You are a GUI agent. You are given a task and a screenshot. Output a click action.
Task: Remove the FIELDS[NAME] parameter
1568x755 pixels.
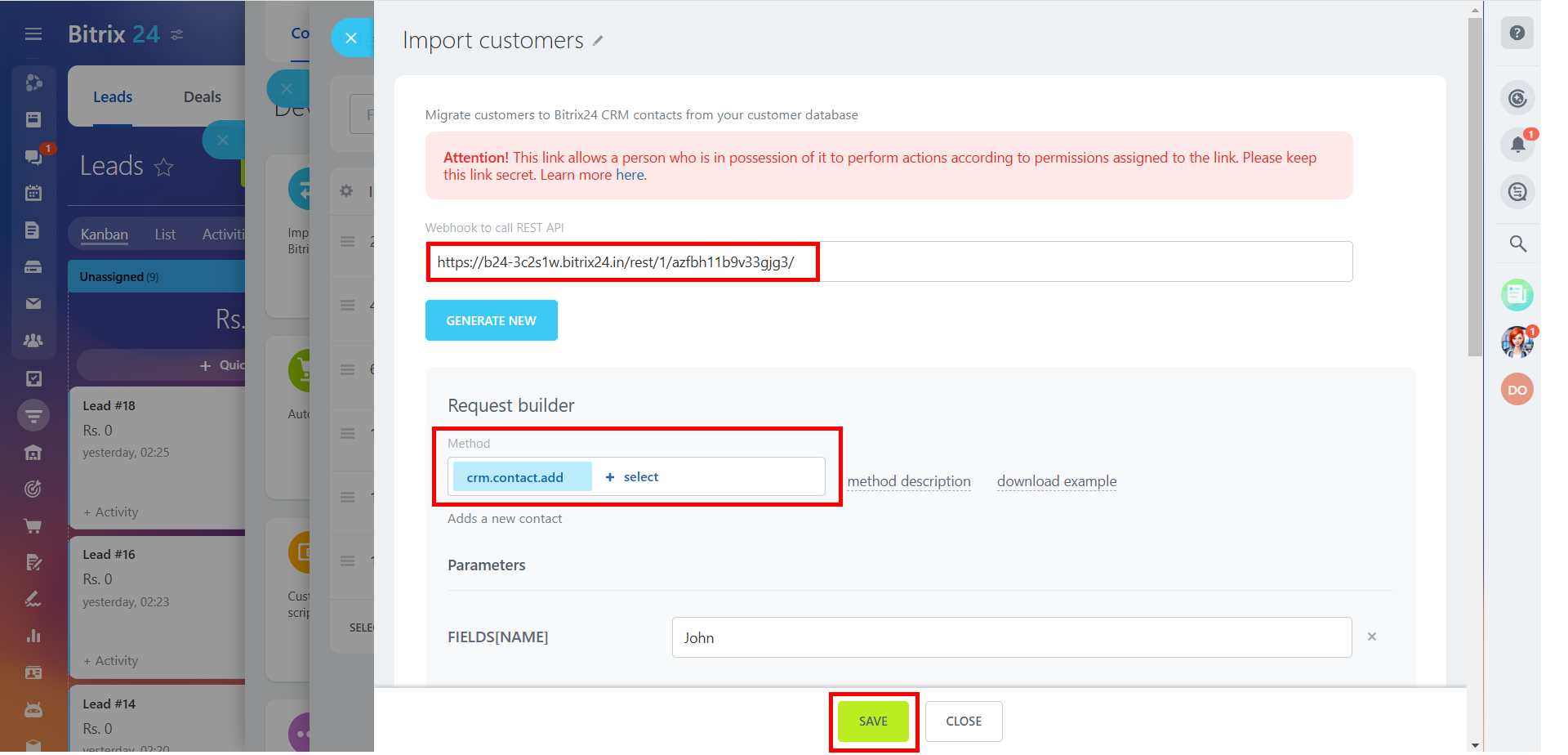[x=1372, y=637]
